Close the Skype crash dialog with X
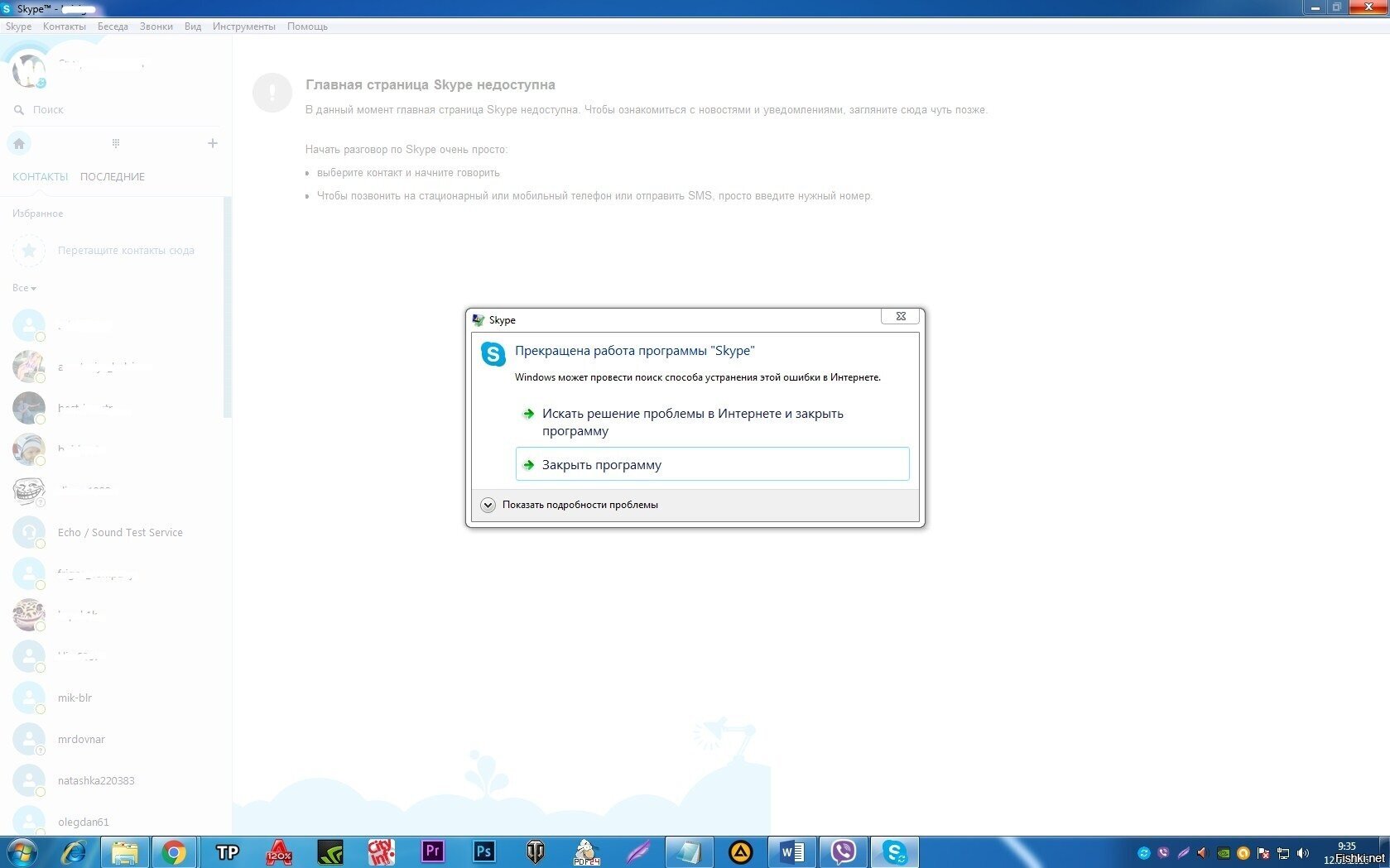Image resolution: width=1390 pixels, height=868 pixels. pos(900,316)
